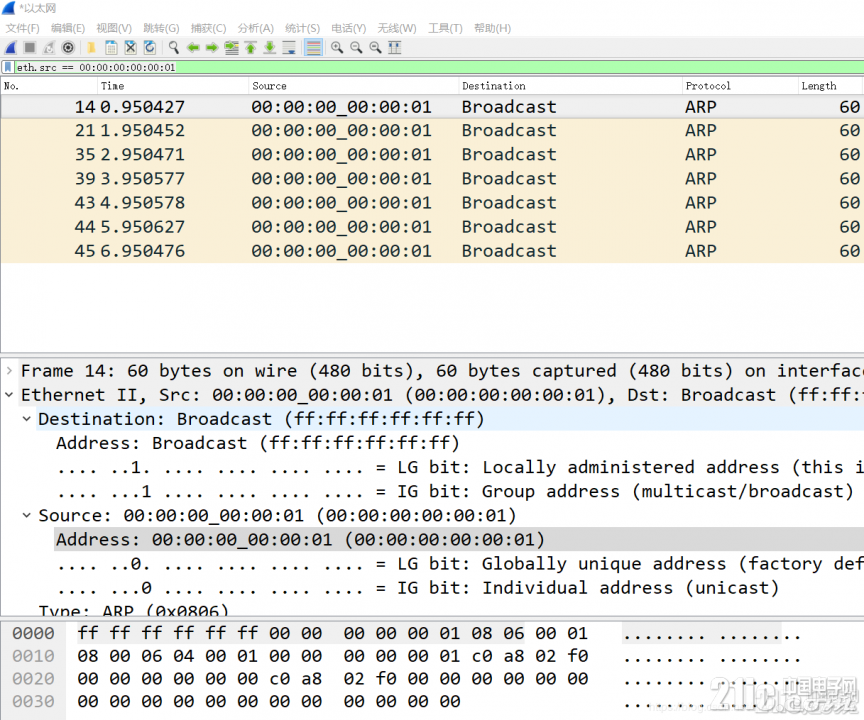Open the 编辑(E) menu
This screenshot has height=720, width=864.
[x=68, y=28]
